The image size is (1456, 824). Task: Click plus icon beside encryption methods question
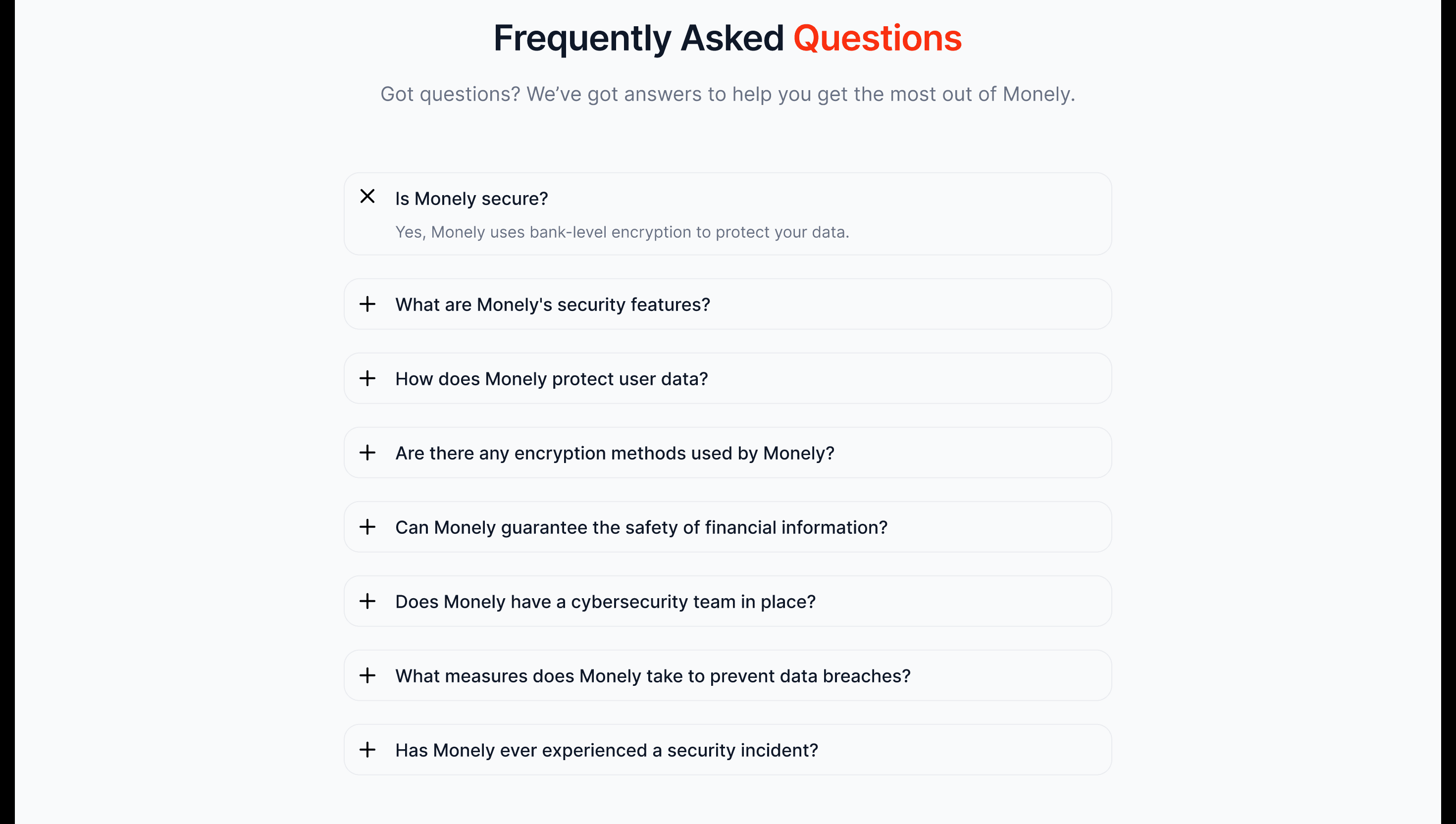coord(367,452)
